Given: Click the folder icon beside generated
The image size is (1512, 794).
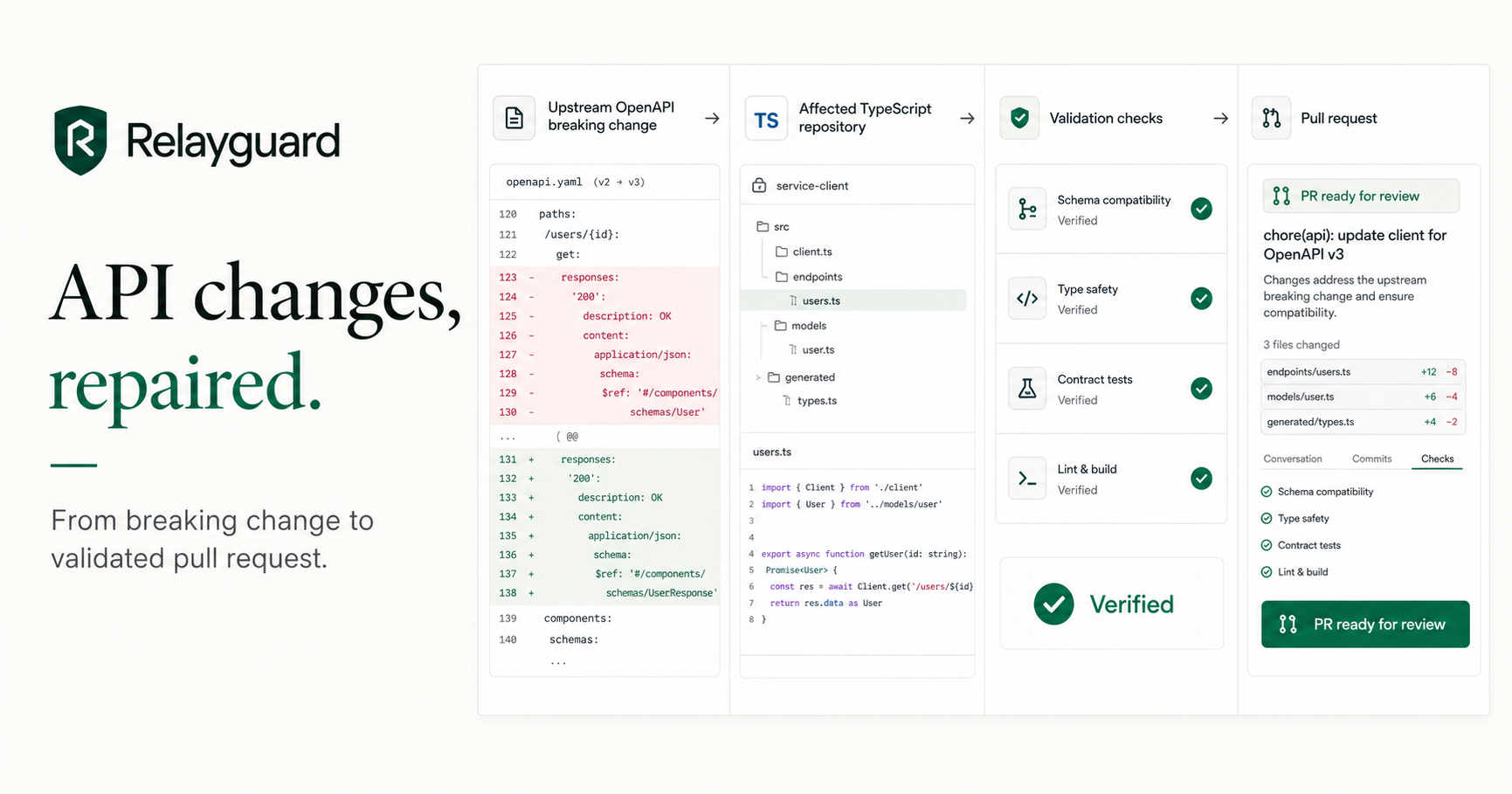Looking at the screenshot, I should 774,377.
